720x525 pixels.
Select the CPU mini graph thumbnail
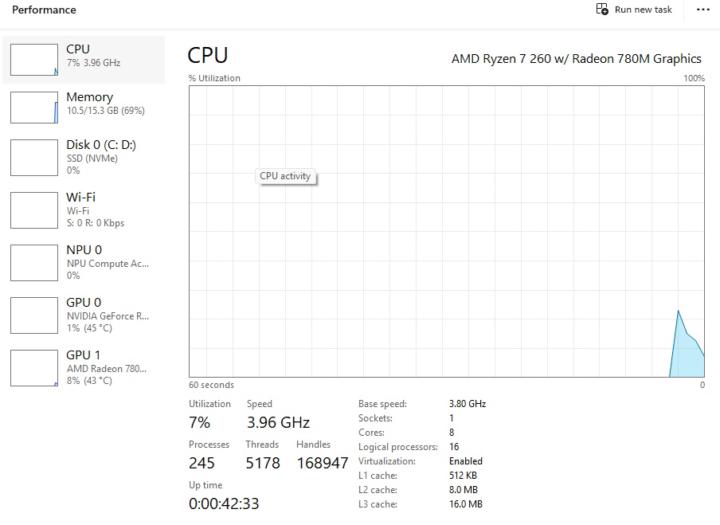34,59
